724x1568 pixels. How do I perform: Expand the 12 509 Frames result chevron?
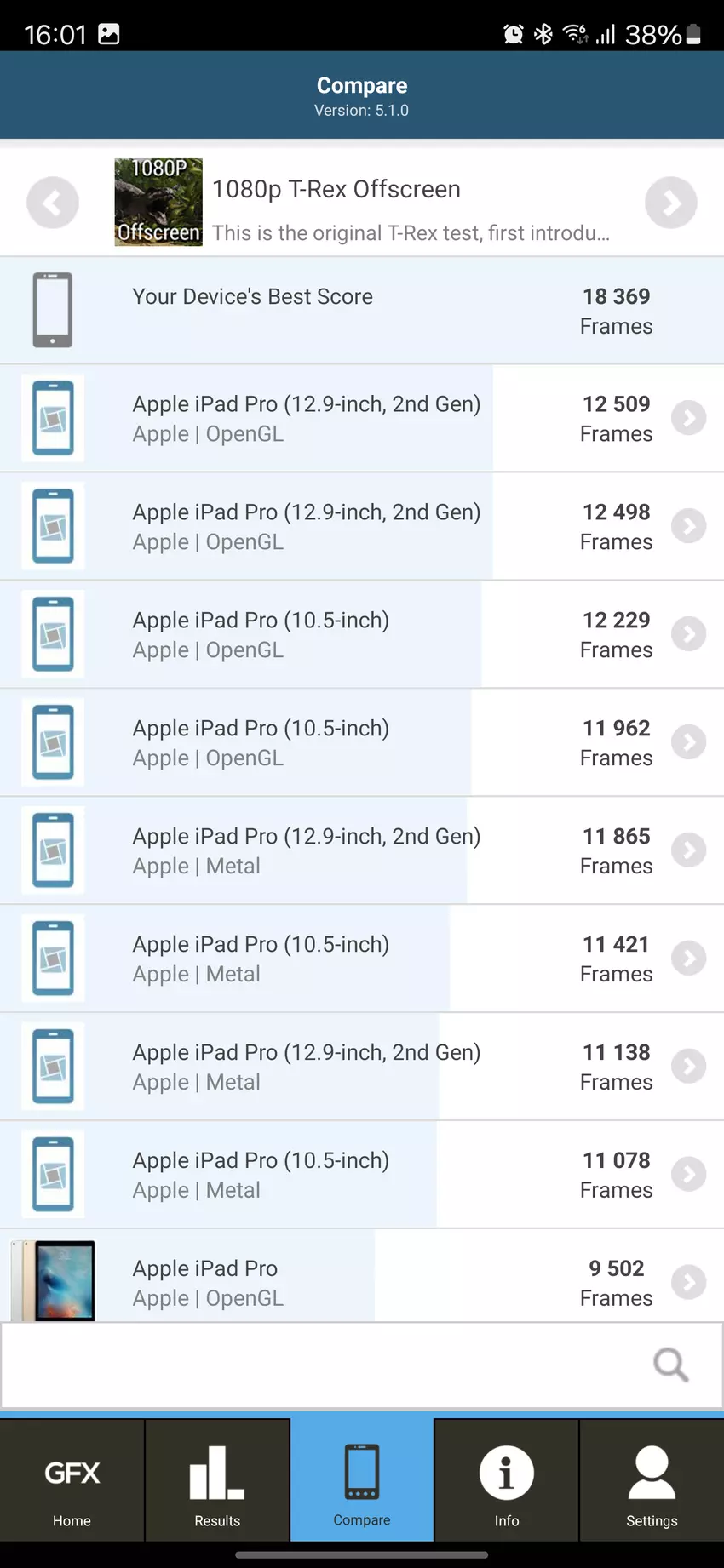coord(688,418)
